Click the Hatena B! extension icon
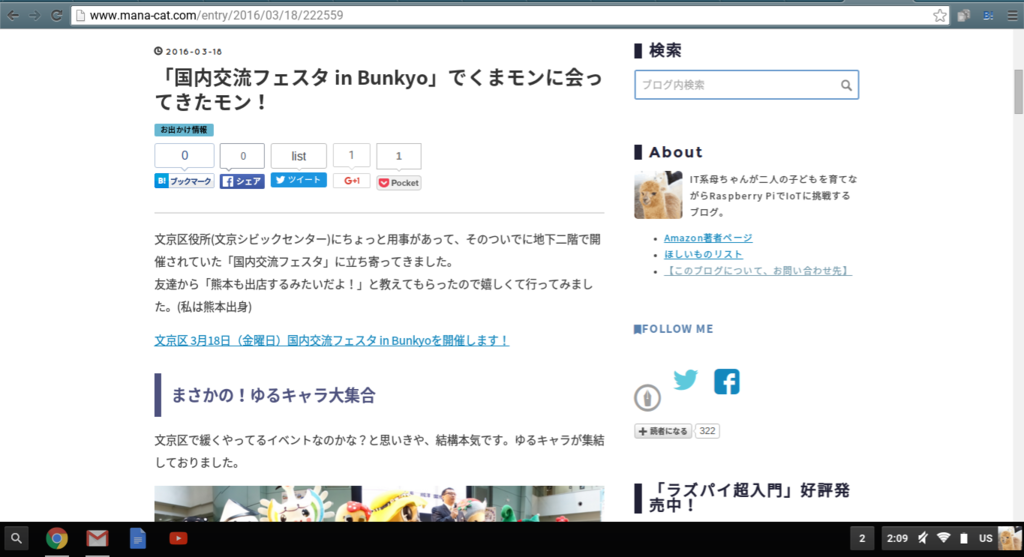The image size is (1024, 557). pos(988,16)
